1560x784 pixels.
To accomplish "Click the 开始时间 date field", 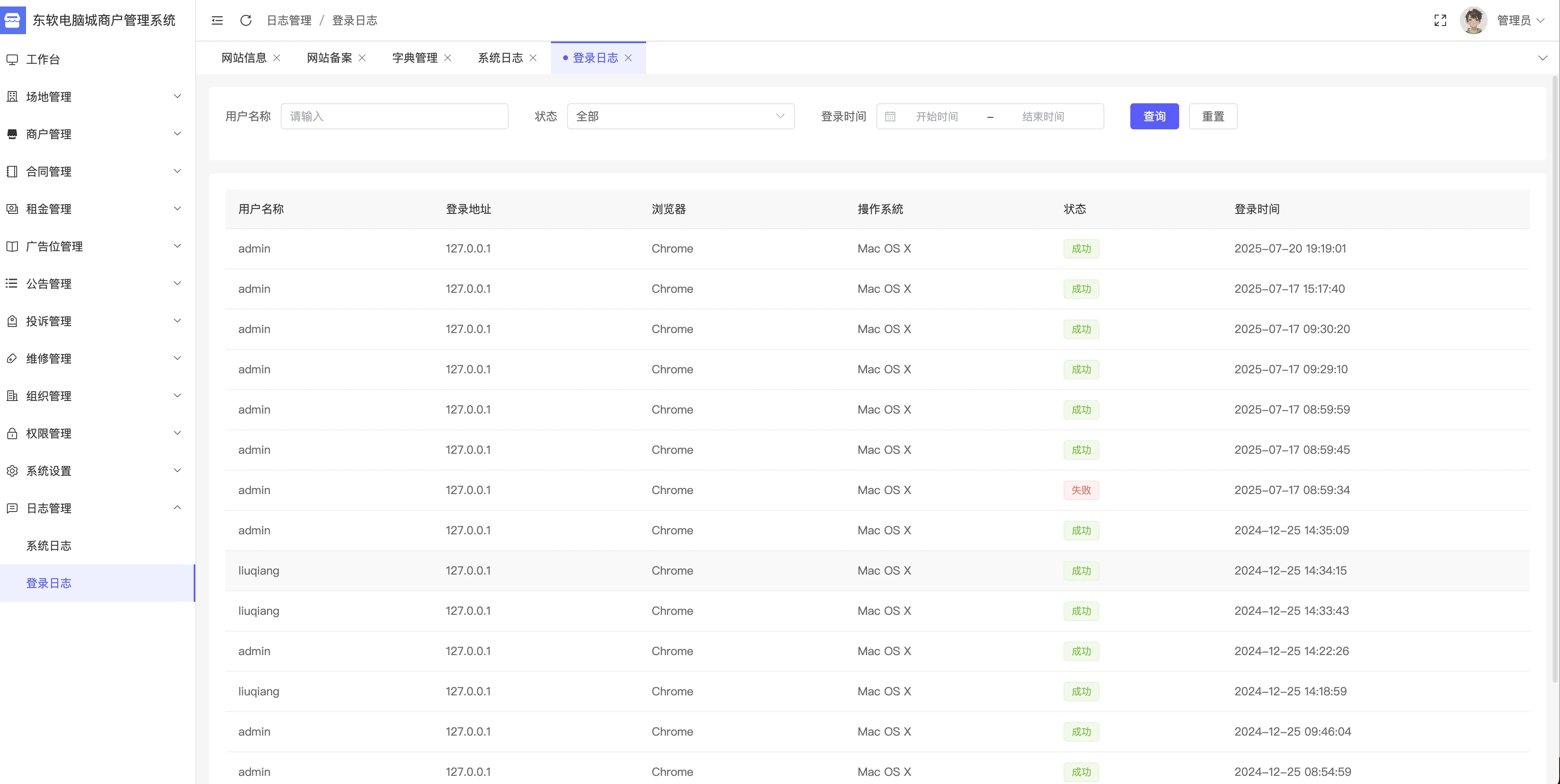I will tap(936, 116).
